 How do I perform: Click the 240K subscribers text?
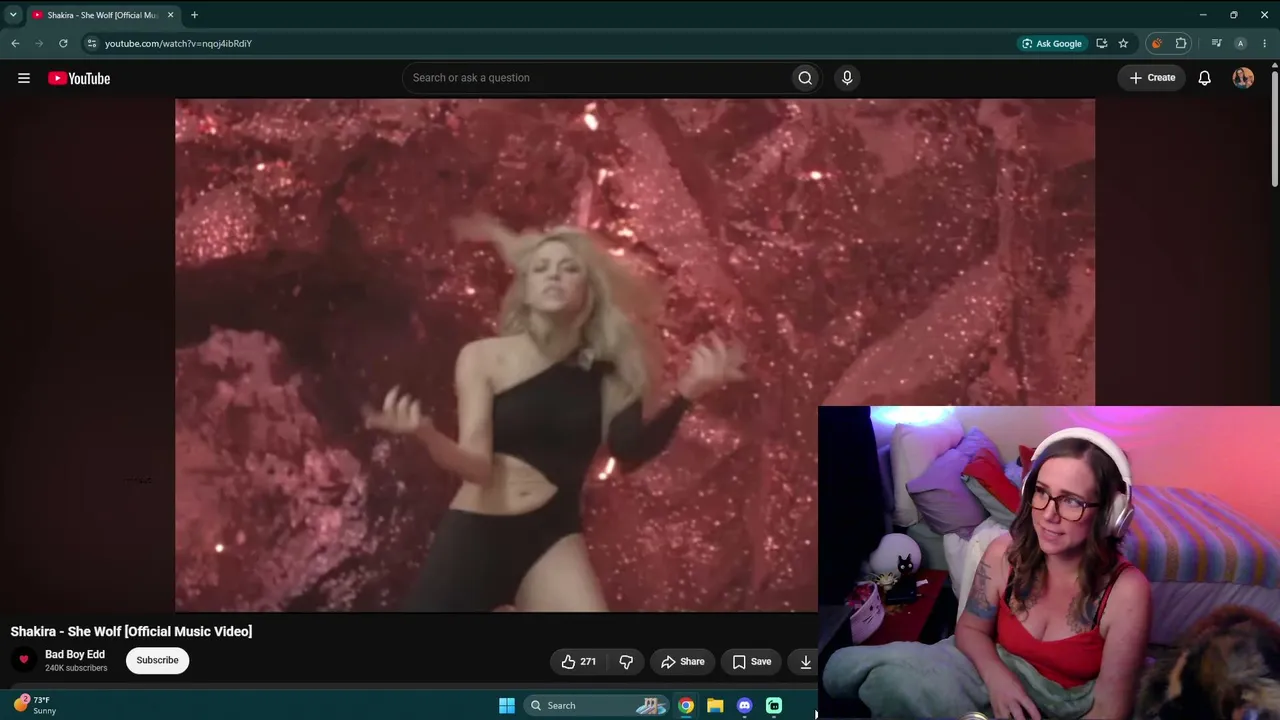click(x=76, y=668)
